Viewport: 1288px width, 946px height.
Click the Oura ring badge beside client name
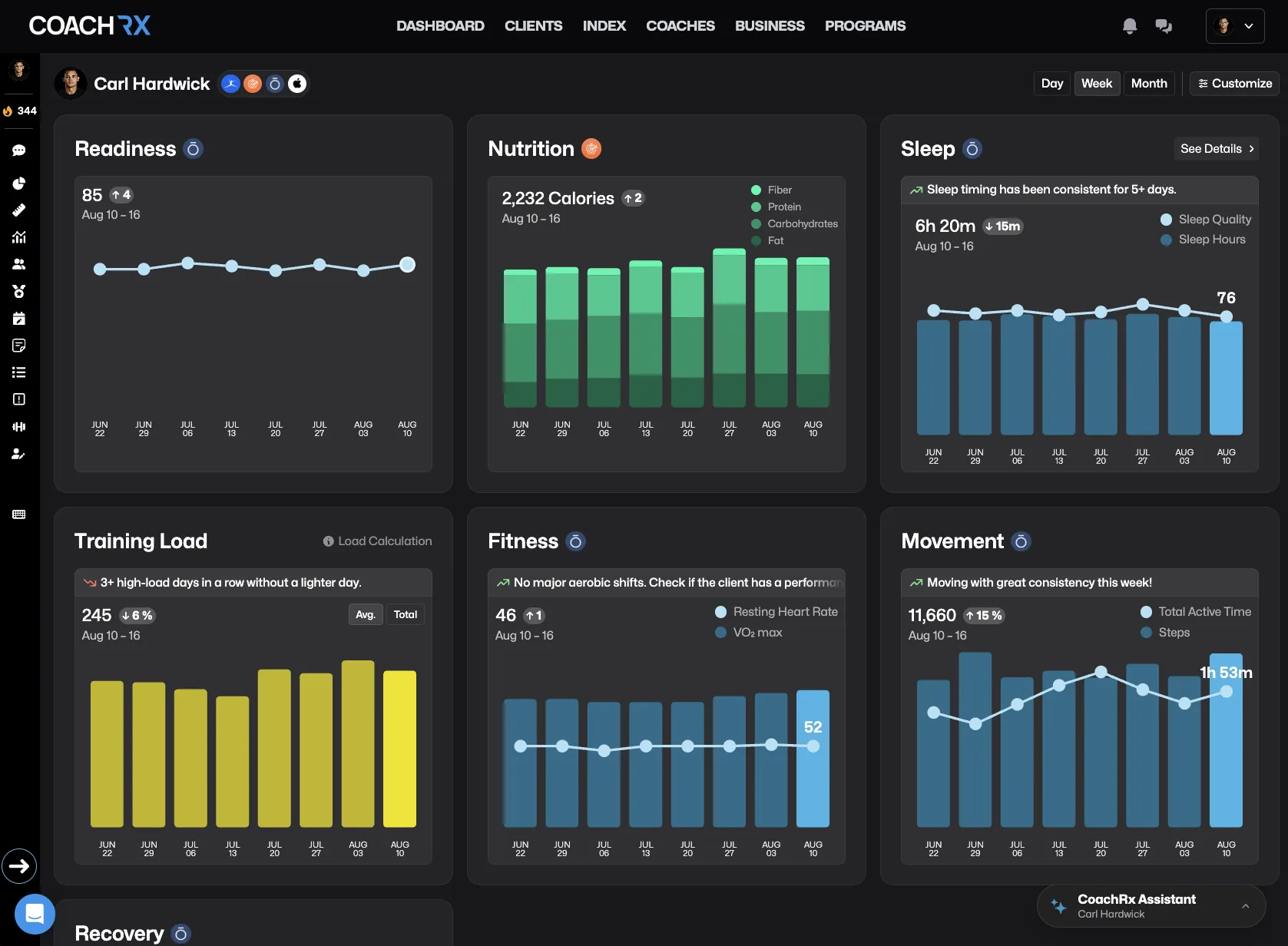275,84
